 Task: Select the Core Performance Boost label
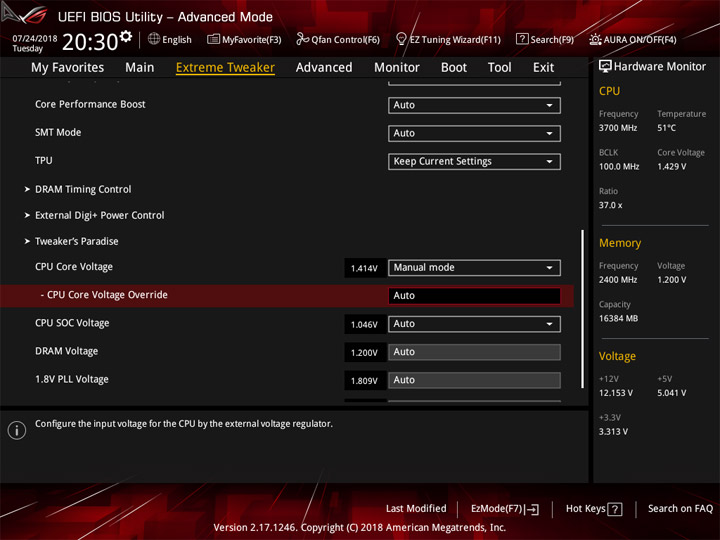(90, 104)
